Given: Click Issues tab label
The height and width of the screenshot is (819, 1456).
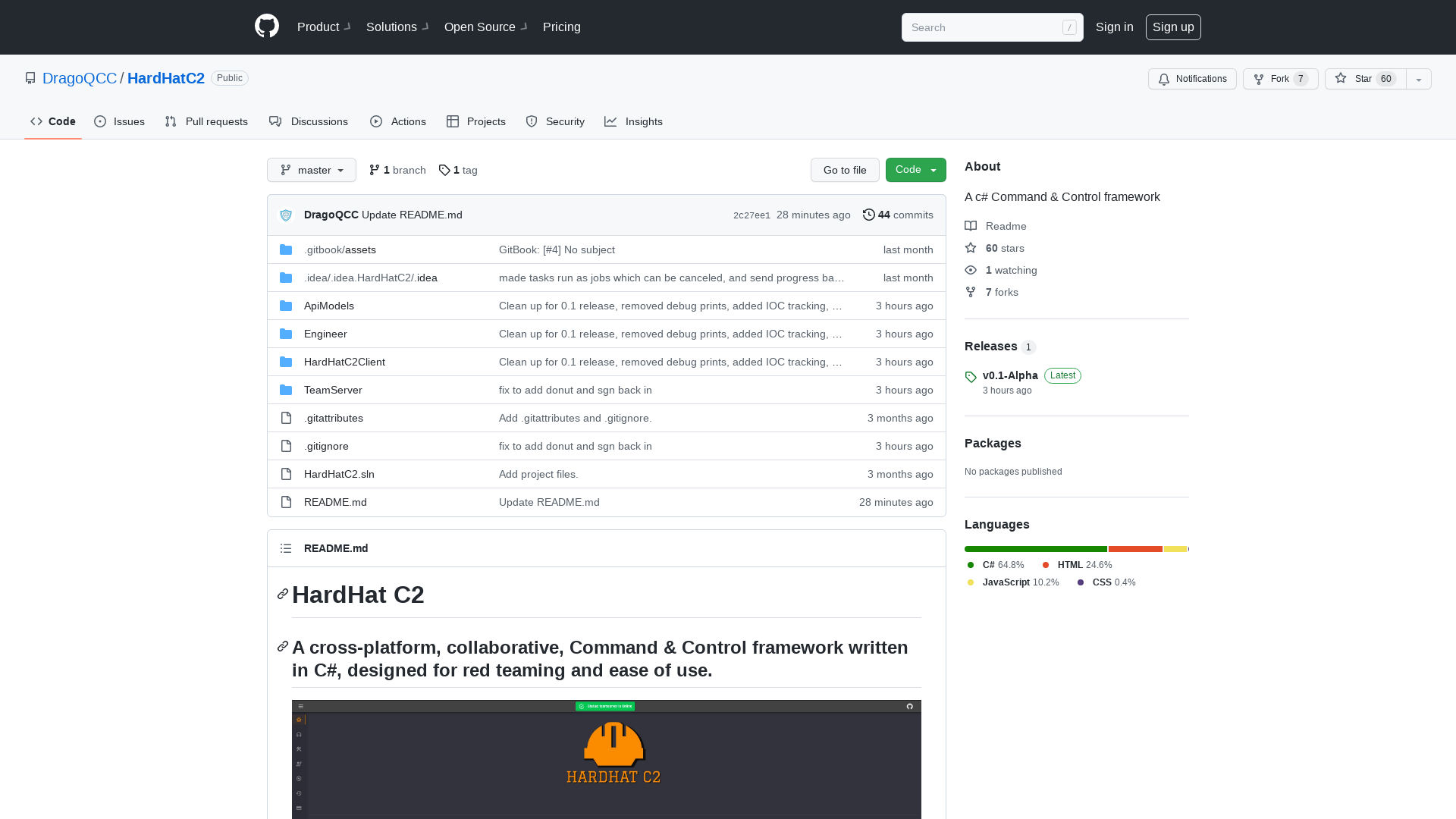Looking at the screenshot, I should click(129, 122).
